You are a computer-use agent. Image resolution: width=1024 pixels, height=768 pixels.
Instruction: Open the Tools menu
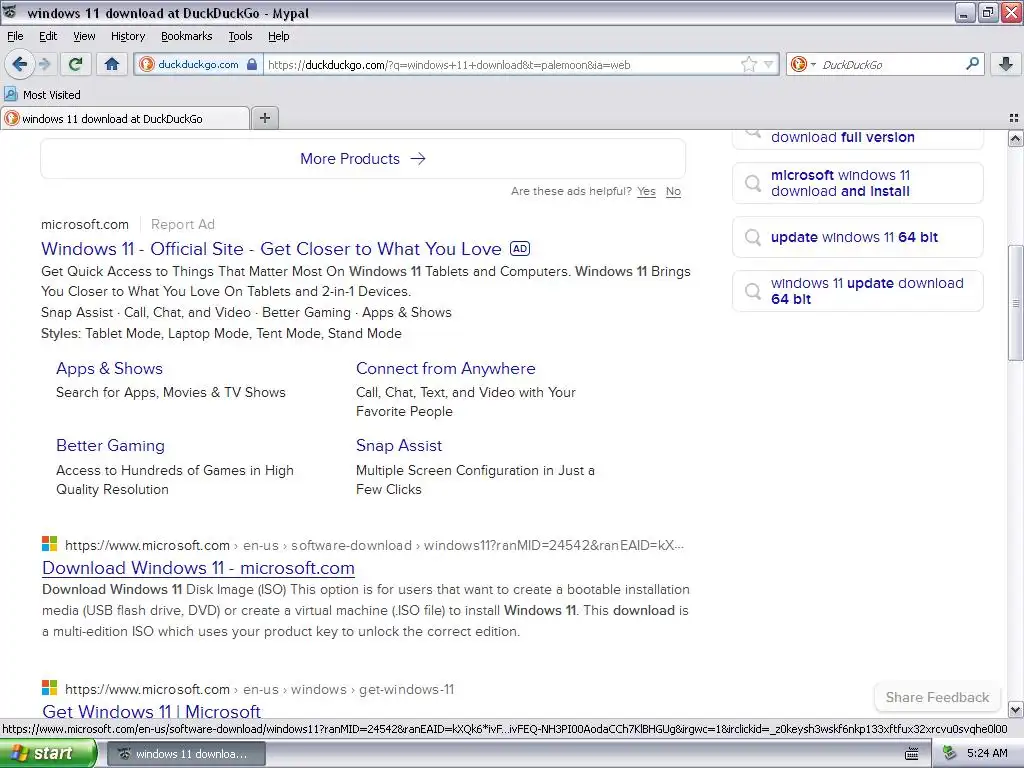(240, 36)
